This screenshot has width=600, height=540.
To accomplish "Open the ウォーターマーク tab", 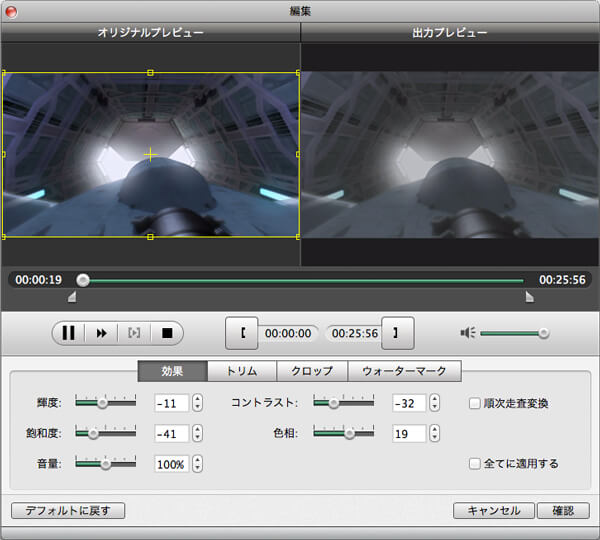I will pyautogui.click(x=404, y=371).
